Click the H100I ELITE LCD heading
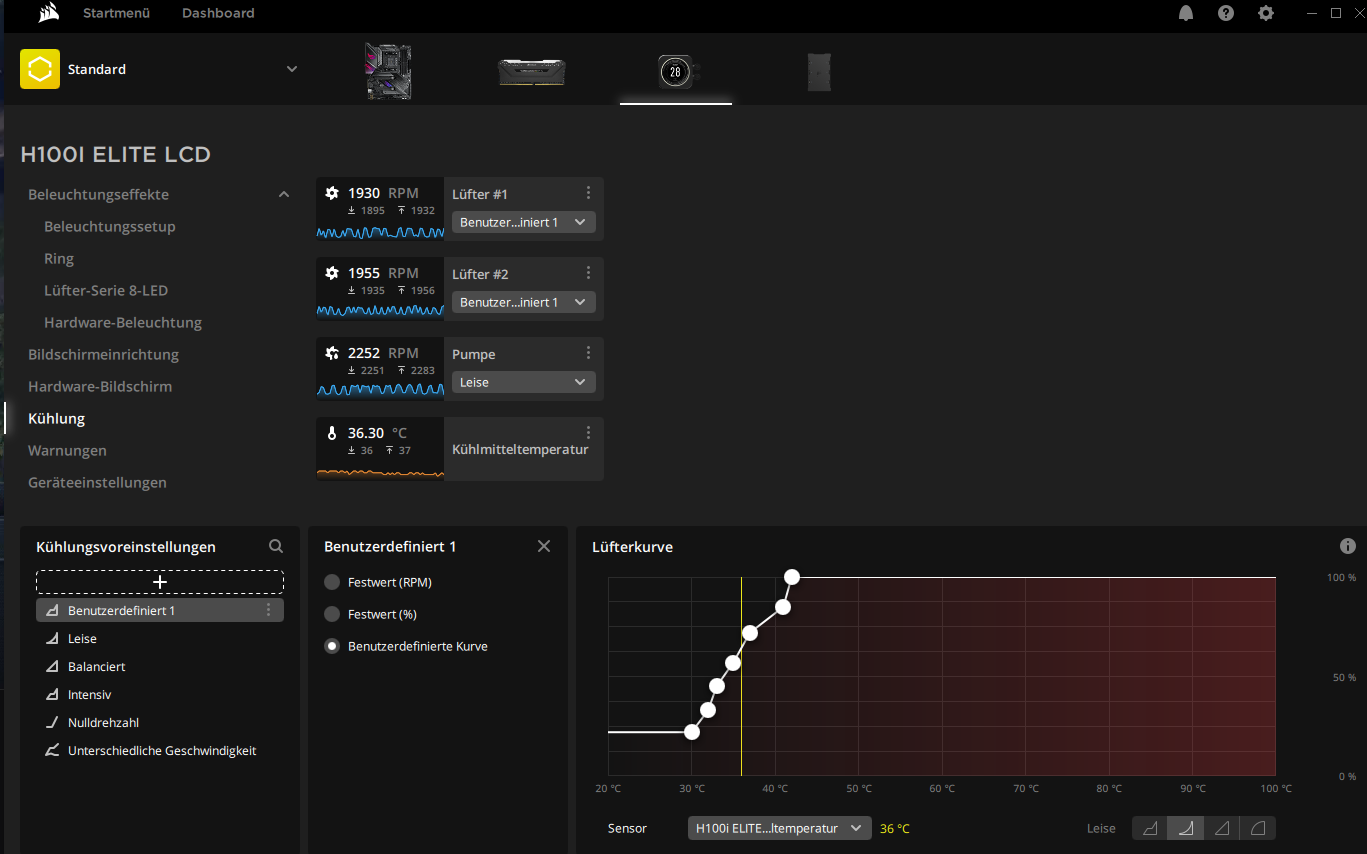Screen dimensions: 1367x854 pos(115,155)
